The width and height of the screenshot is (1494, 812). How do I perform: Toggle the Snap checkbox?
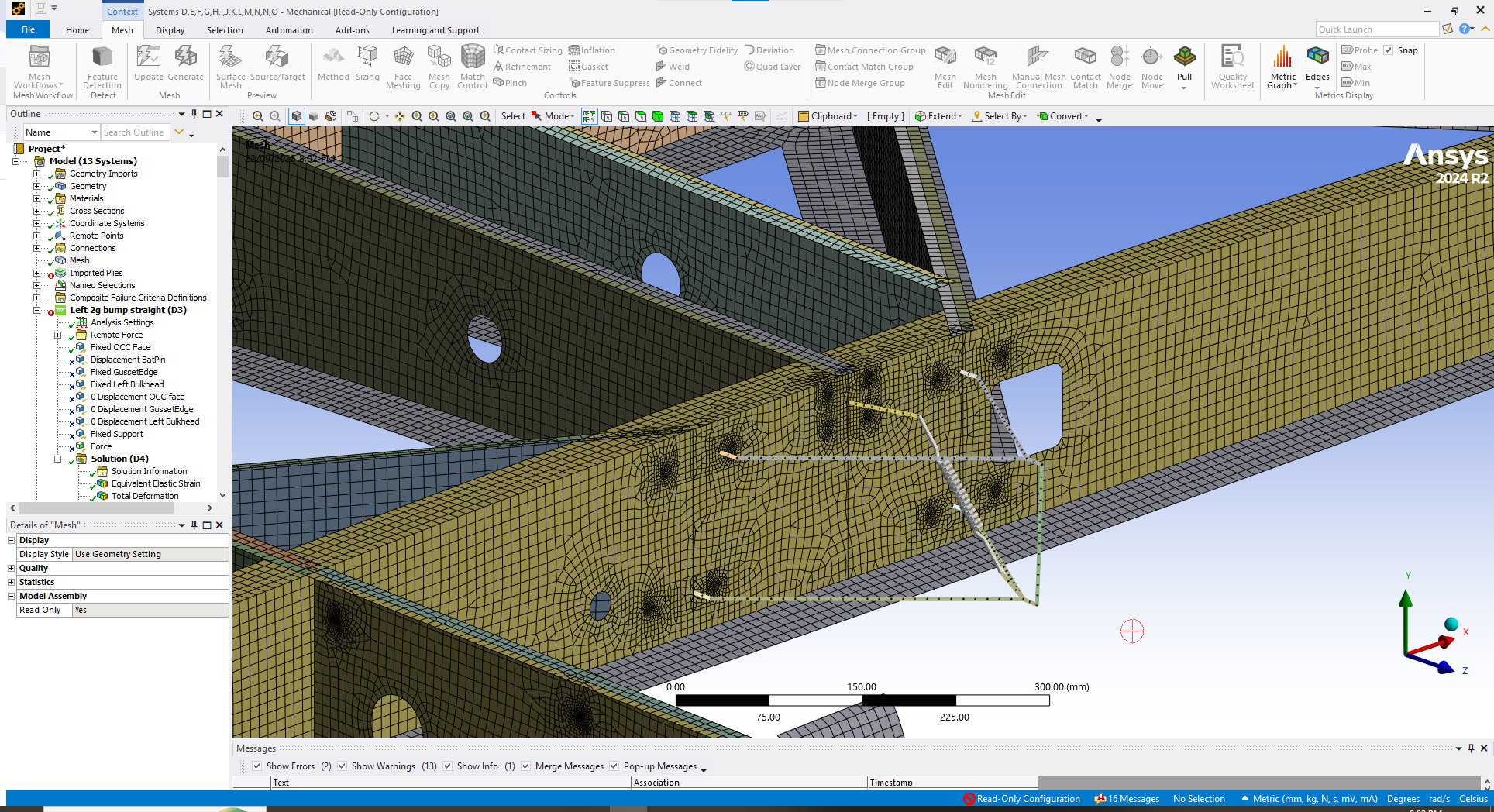(x=1389, y=50)
